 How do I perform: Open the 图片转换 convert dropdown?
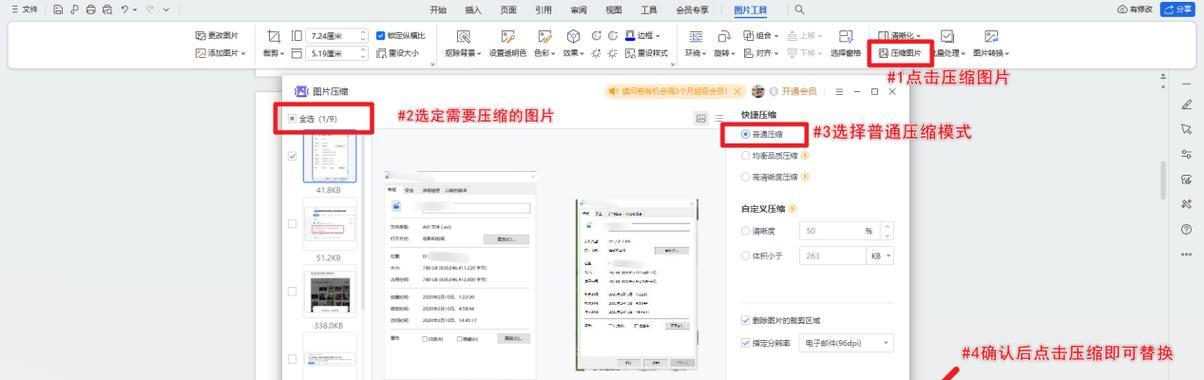point(991,53)
